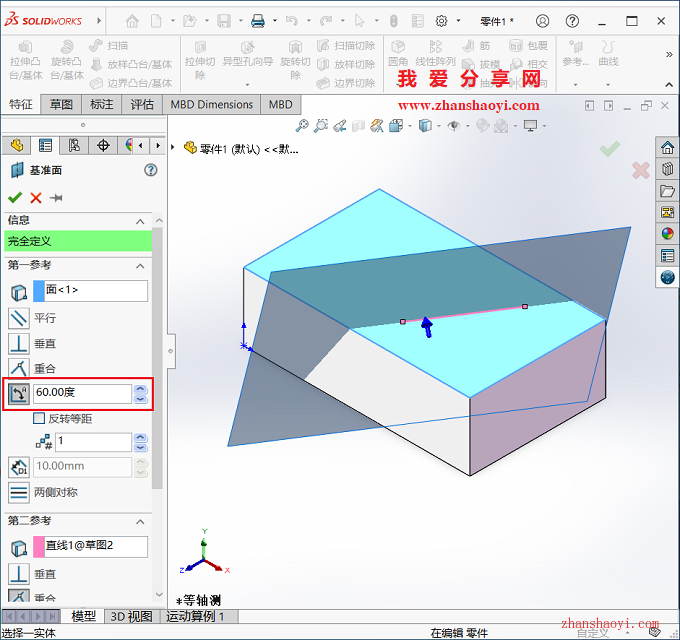Switch to the FeatureManager design tree tab
Screen dimensions: 680x640
tap(16, 145)
